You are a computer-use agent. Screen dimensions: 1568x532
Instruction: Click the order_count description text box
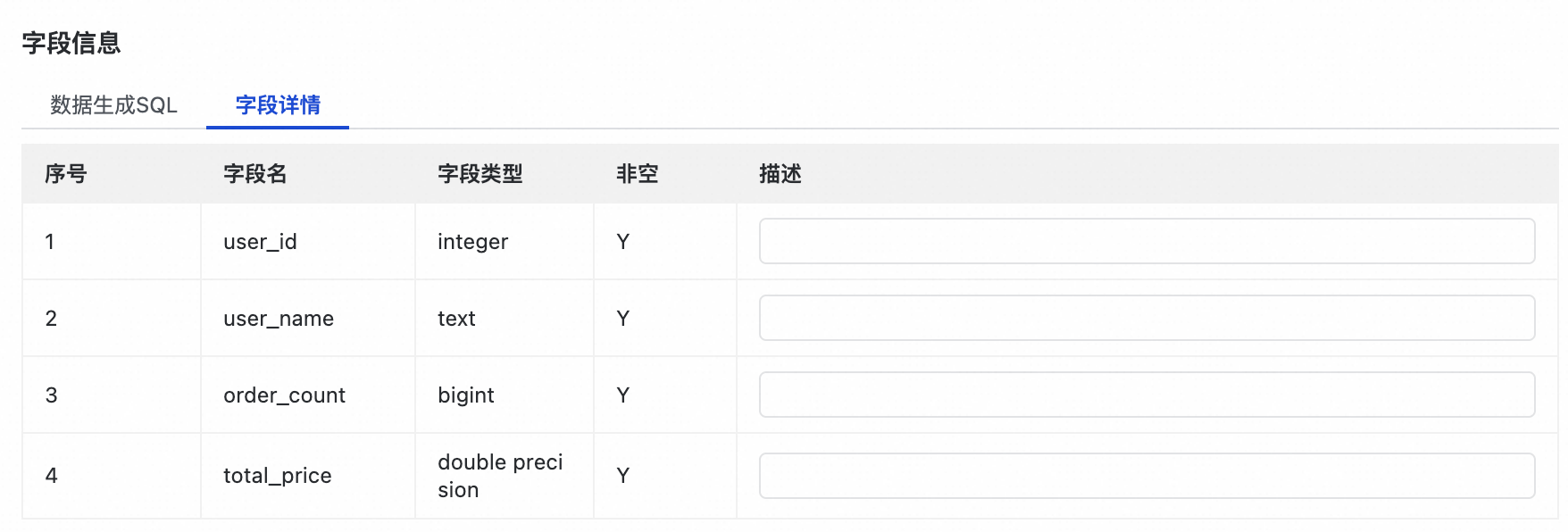coord(1147,395)
